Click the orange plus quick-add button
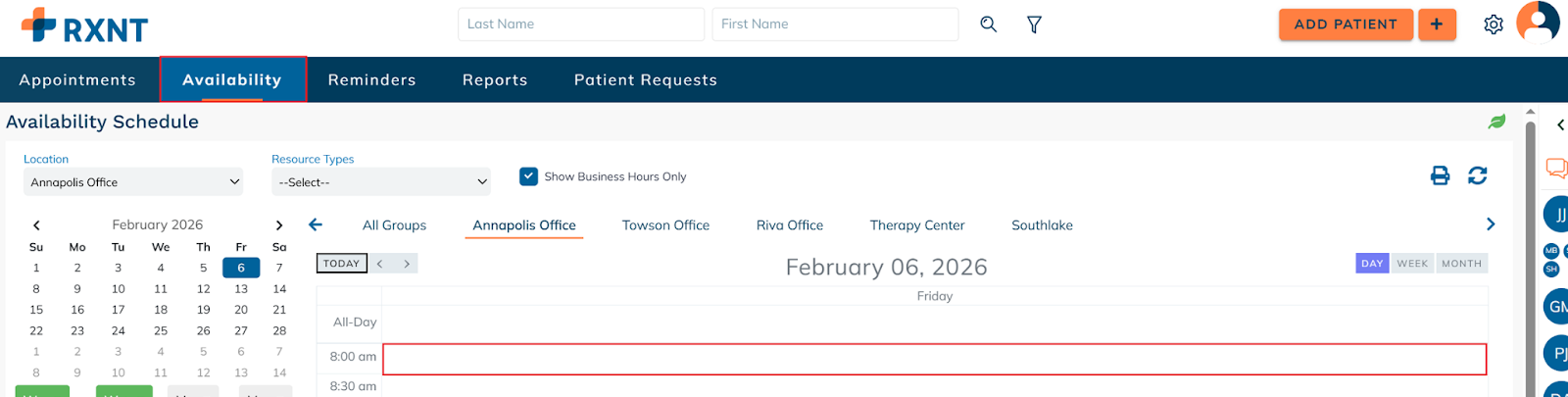The height and width of the screenshot is (397, 1568). click(1436, 25)
